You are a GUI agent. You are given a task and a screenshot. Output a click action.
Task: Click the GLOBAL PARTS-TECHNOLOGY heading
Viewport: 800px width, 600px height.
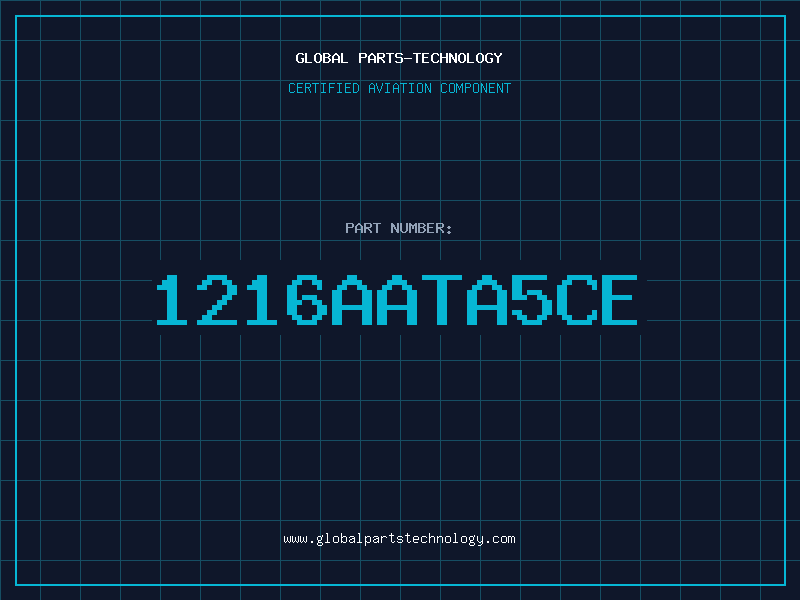coord(399,58)
